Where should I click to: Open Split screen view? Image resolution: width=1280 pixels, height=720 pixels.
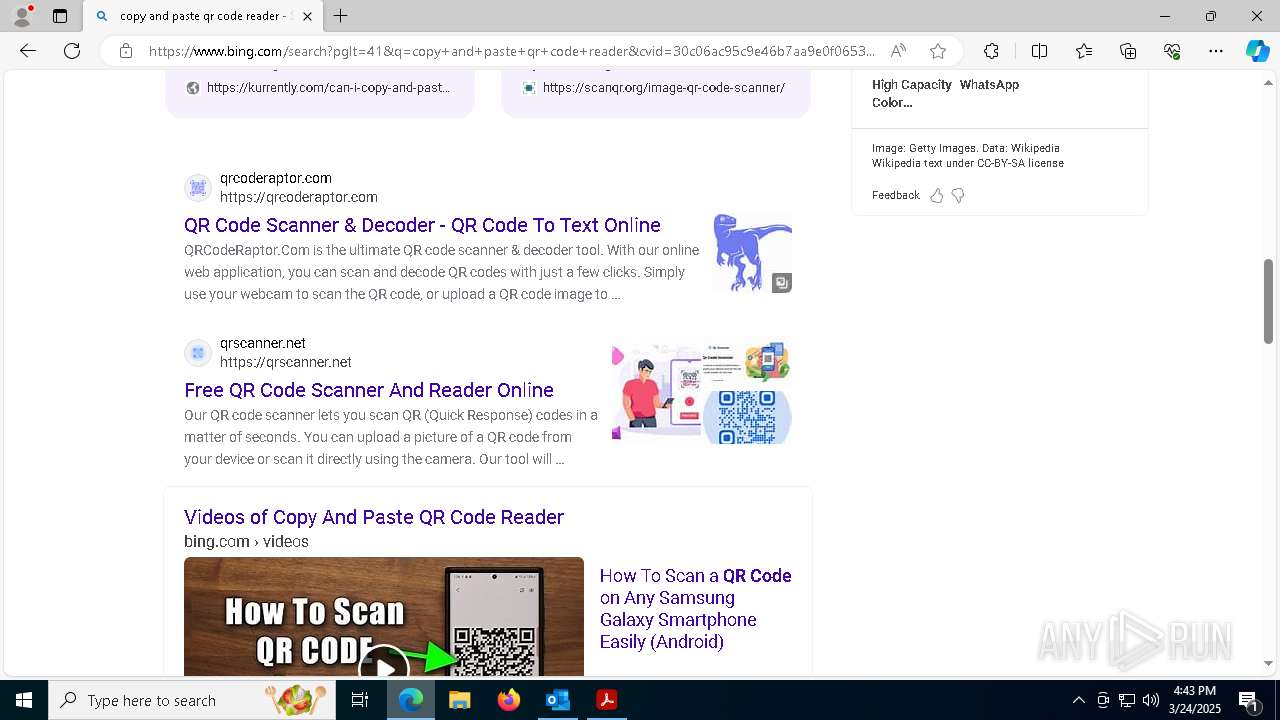[1039, 51]
